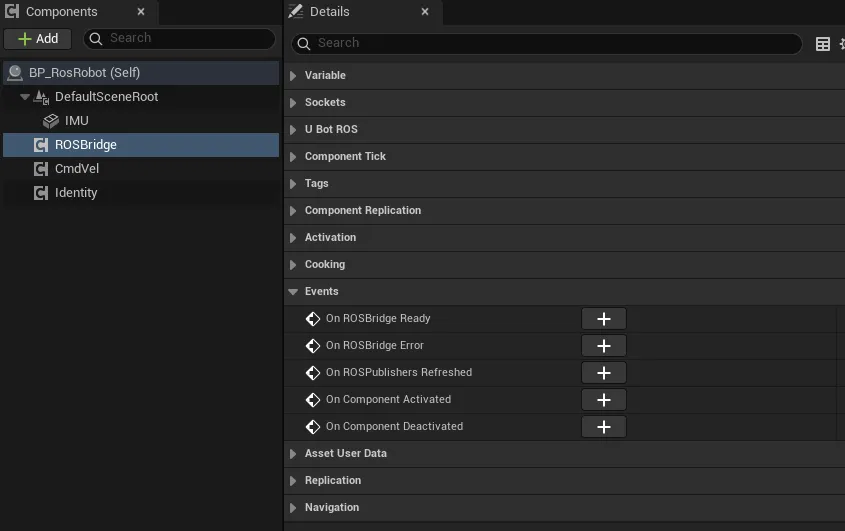The image size is (845, 531).
Task: Select BP_RosRobot (Self) in component tree
Action: (141, 73)
